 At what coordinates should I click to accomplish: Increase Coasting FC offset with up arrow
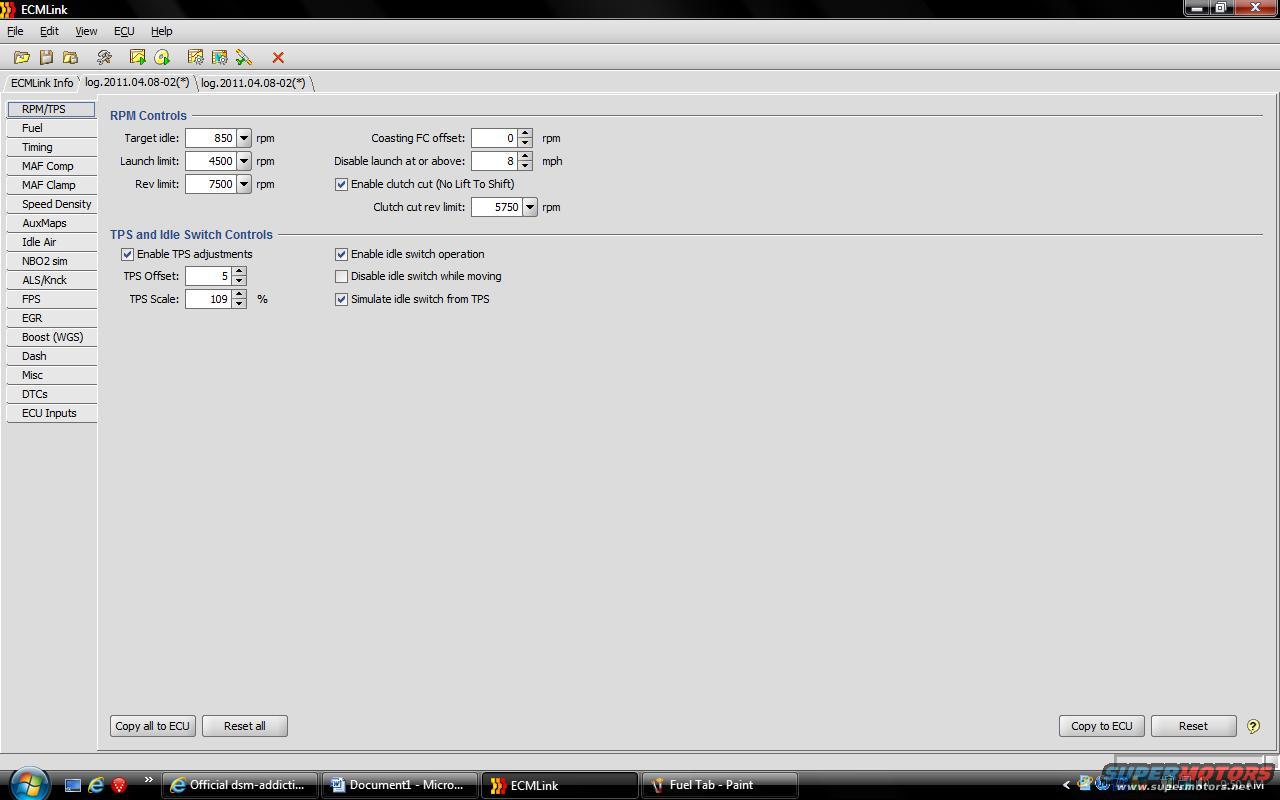click(x=525, y=133)
